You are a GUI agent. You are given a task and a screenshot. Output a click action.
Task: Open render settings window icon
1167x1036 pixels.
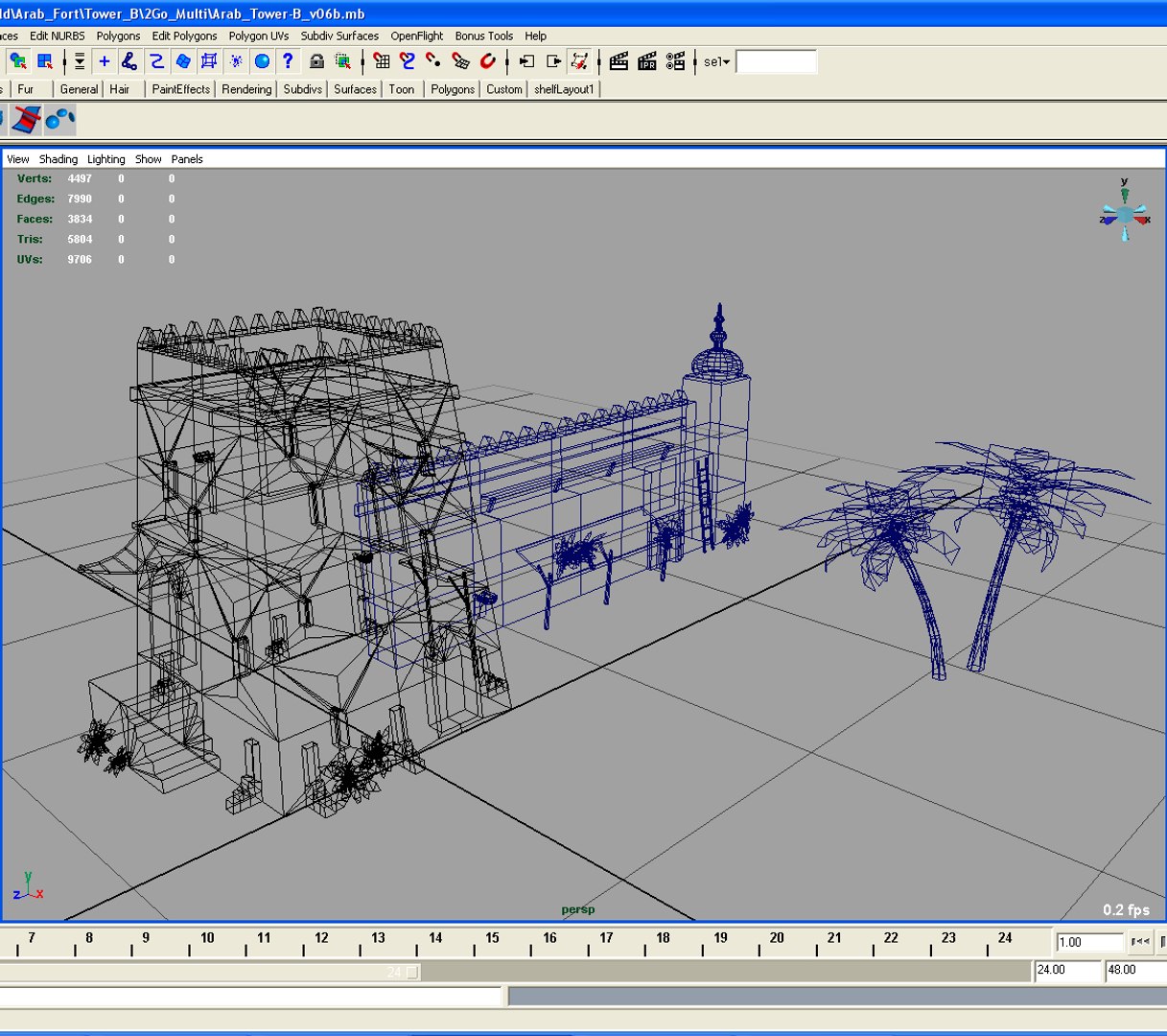click(676, 61)
